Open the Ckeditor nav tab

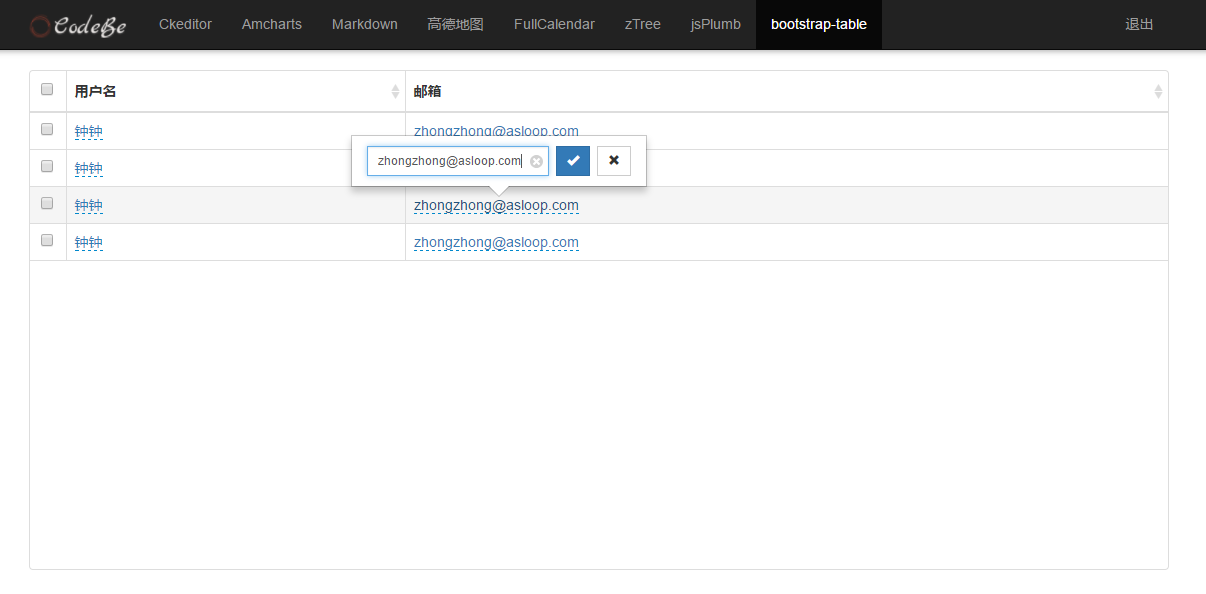pyautogui.click(x=185, y=24)
